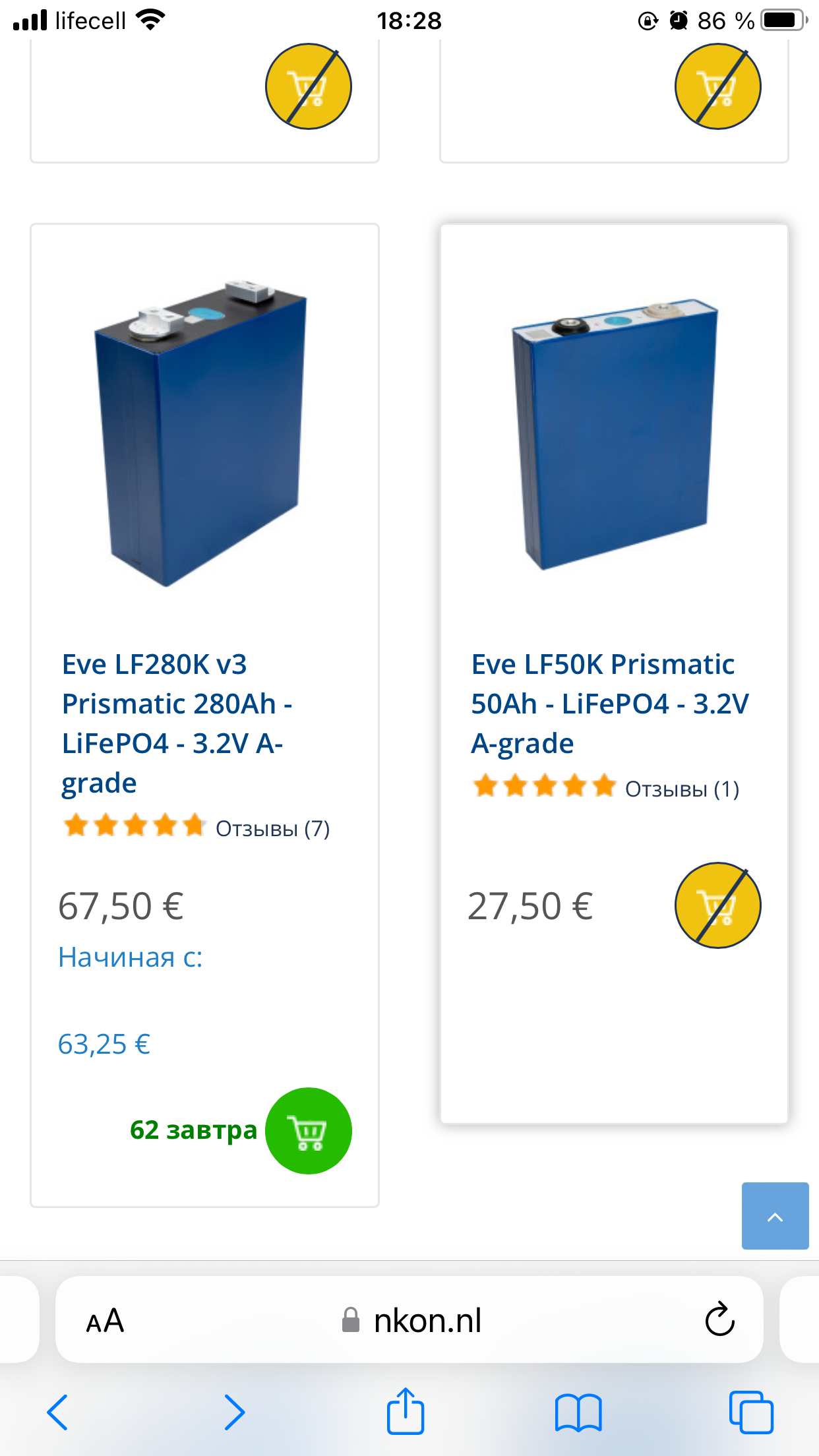This screenshot has height=1456, width=819.
Task: Open reviews (1) for Eve LF50K
Action: point(682,789)
